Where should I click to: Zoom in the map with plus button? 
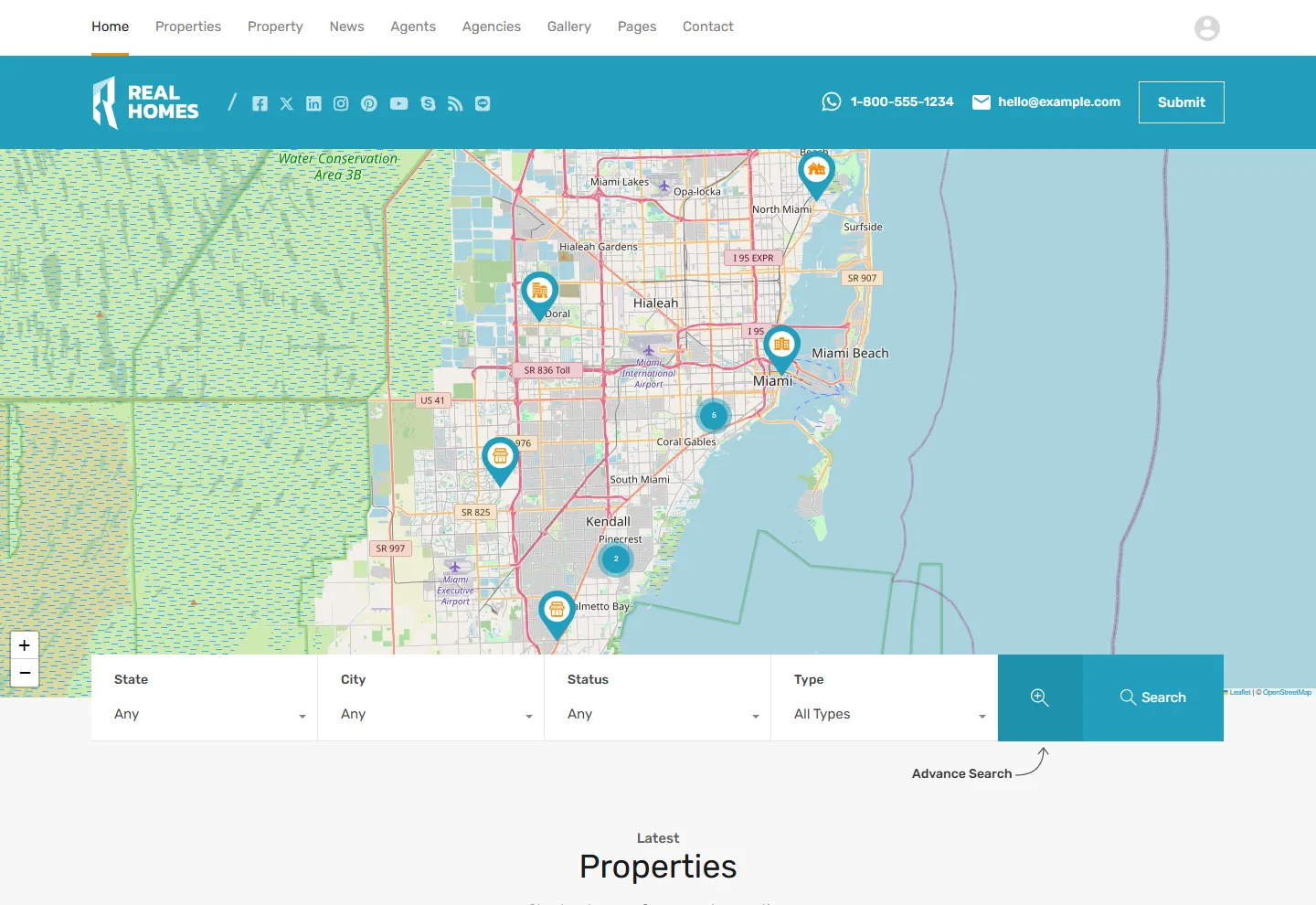click(25, 645)
